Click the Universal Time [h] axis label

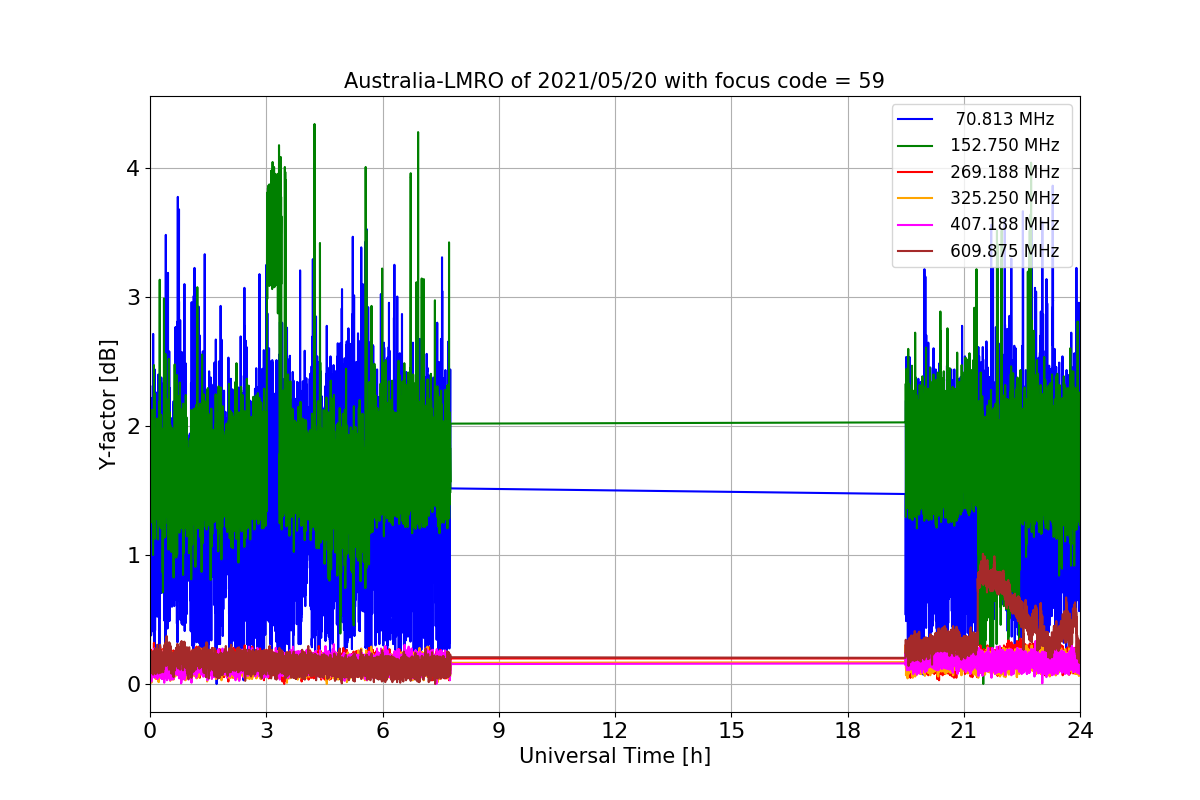tap(614, 757)
